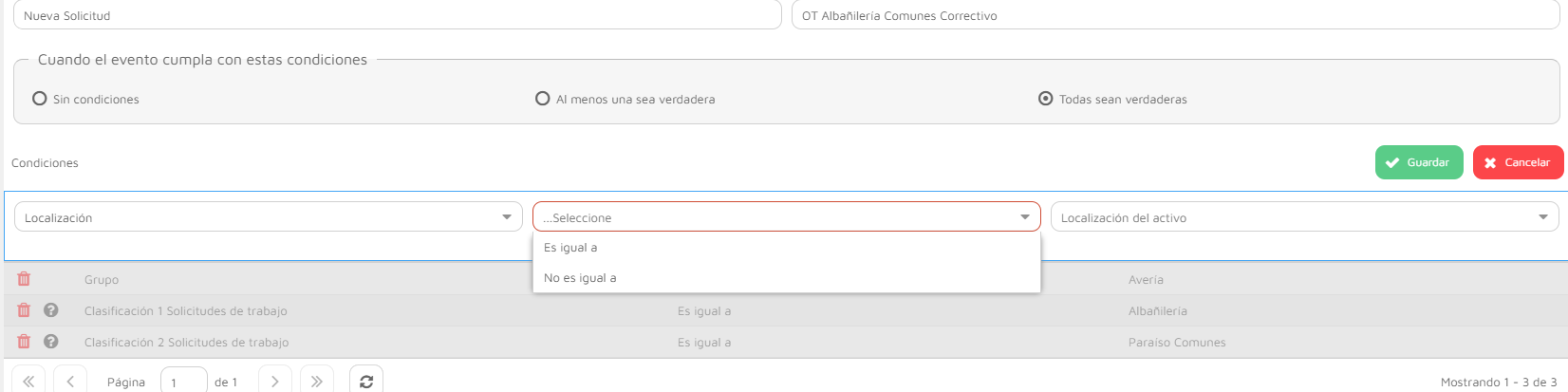
Task: Open help for Clasificación 1 row
Action: pyautogui.click(x=51, y=310)
